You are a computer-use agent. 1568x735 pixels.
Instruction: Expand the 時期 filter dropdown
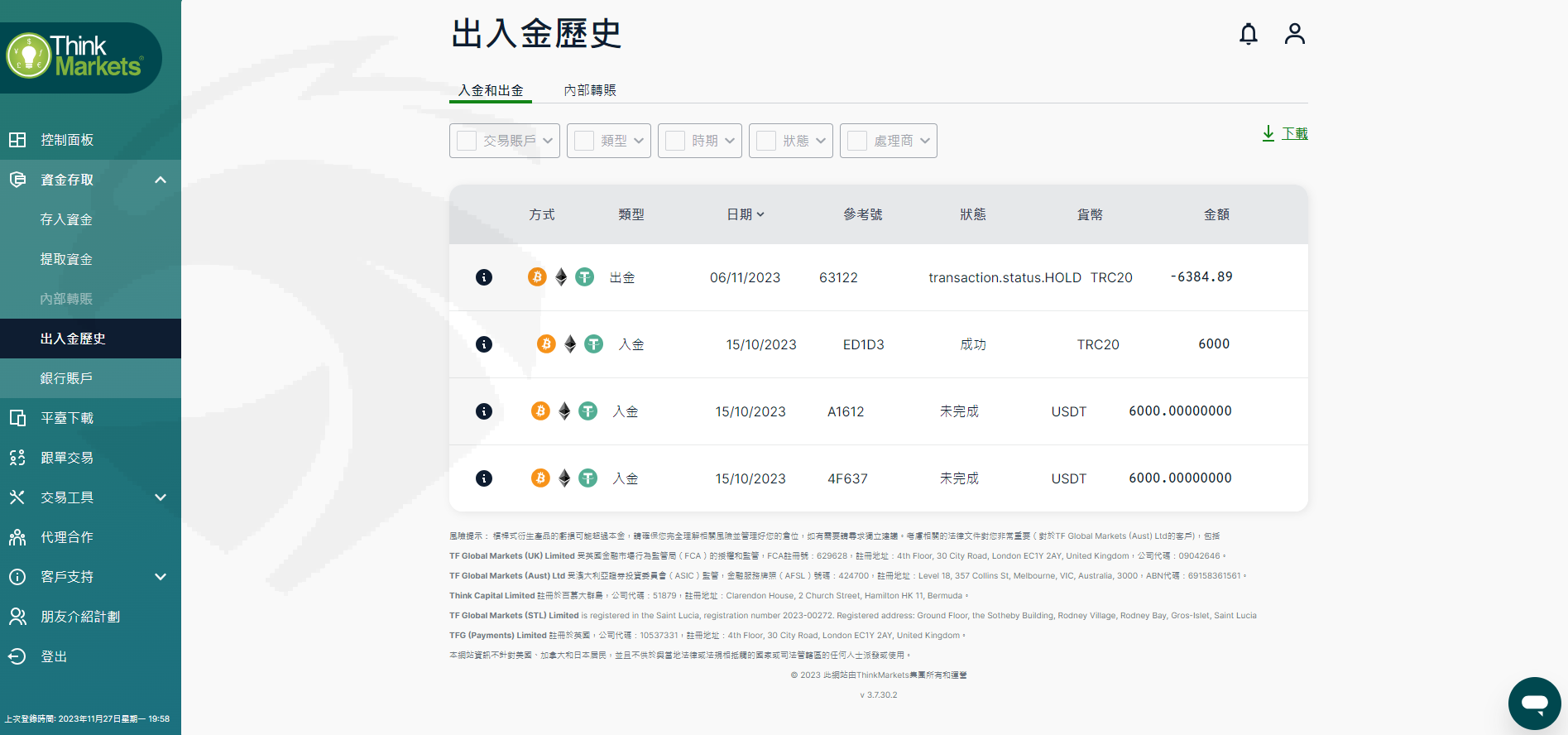coord(729,141)
